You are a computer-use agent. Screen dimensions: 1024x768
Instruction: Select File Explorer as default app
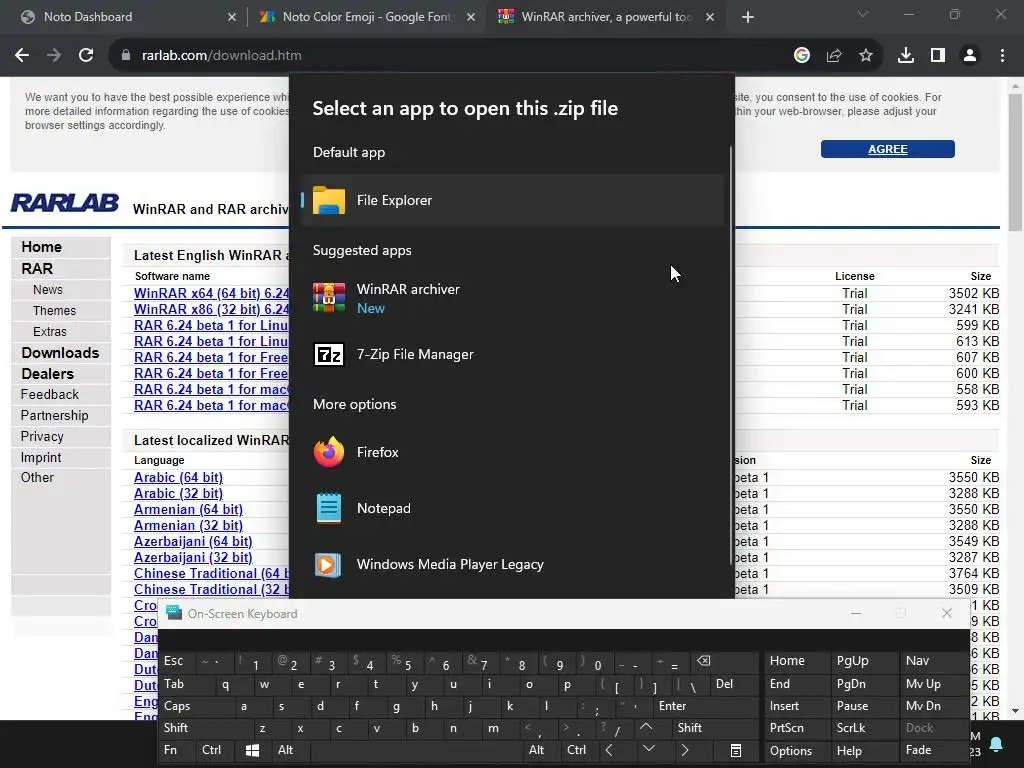pyautogui.click(x=513, y=200)
